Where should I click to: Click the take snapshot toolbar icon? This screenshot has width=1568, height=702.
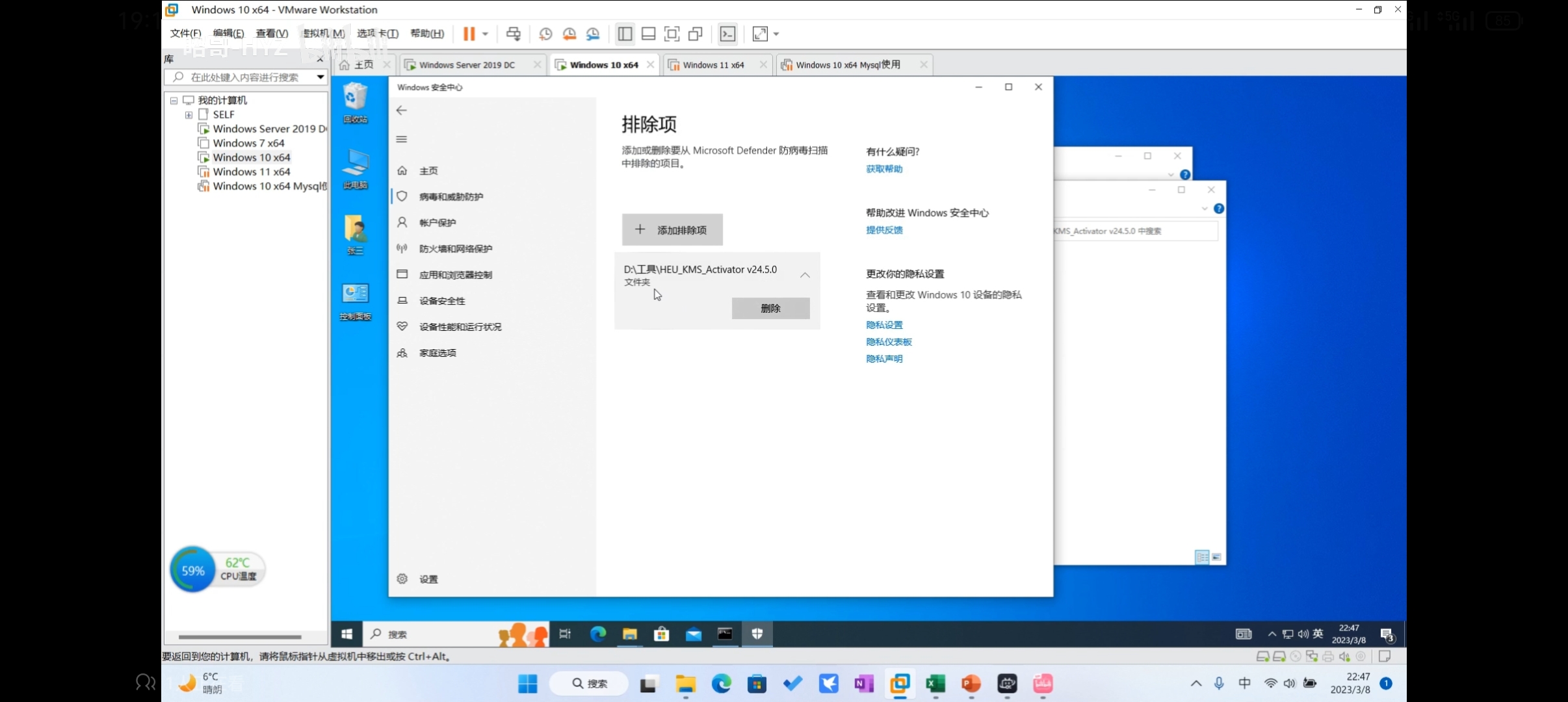click(545, 34)
